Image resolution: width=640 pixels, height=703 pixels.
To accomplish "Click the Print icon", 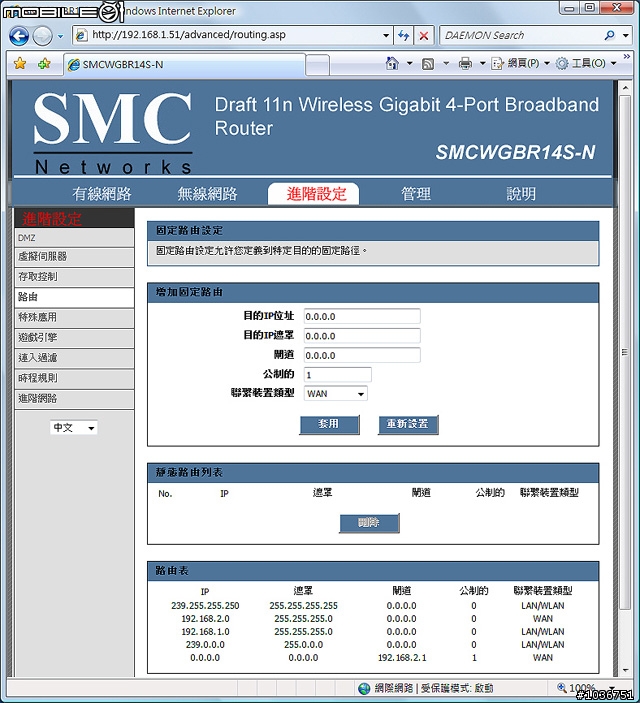I will [465, 64].
